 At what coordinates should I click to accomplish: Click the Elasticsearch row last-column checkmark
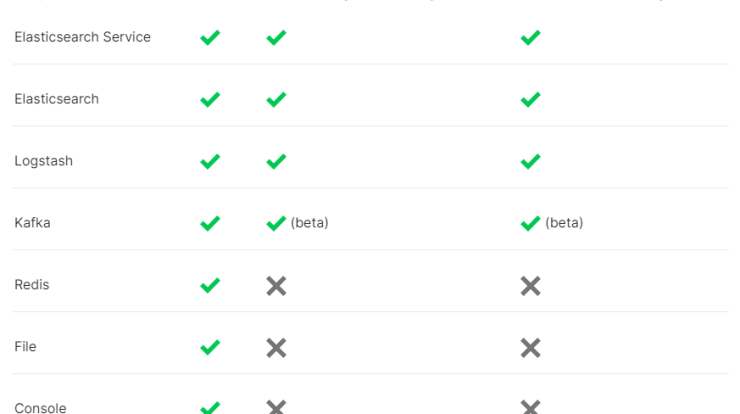tap(530, 99)
